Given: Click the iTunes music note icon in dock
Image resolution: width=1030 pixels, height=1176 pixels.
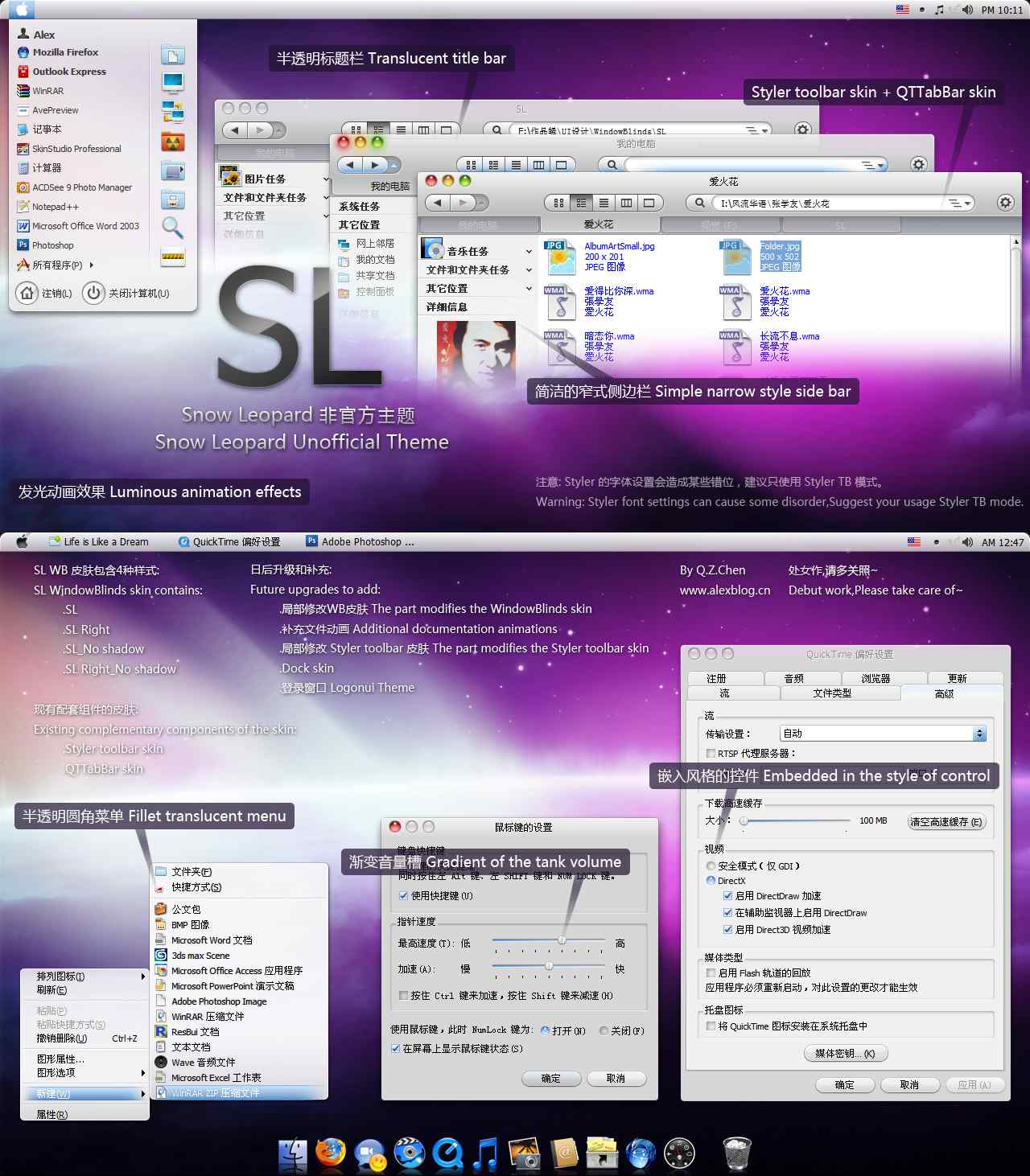Looking at the screenshot, I should pos(484,1153).
